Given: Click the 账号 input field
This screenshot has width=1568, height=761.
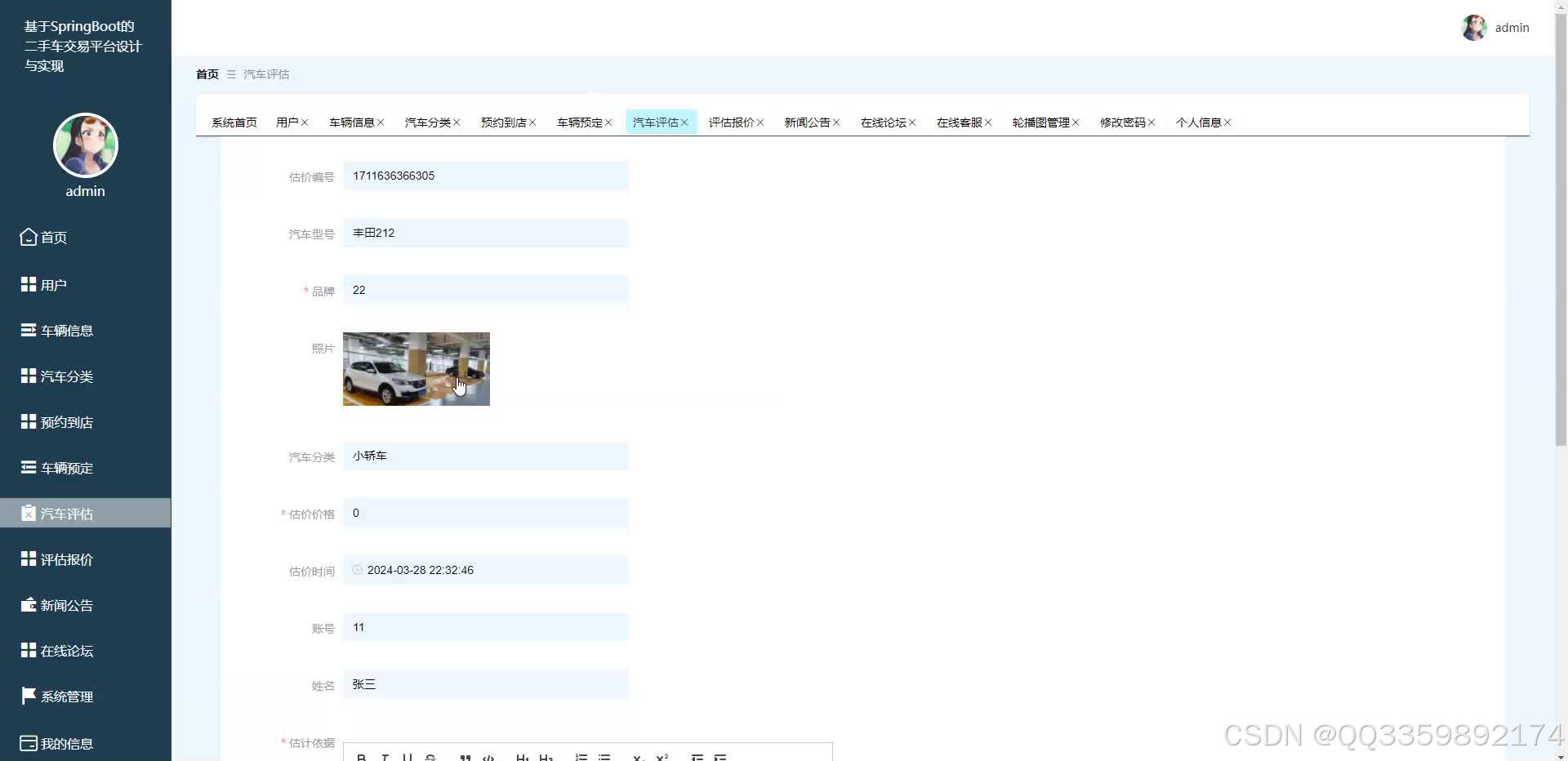Looking at the screenshot, I should pyautogui.click(x=485, y=627).
